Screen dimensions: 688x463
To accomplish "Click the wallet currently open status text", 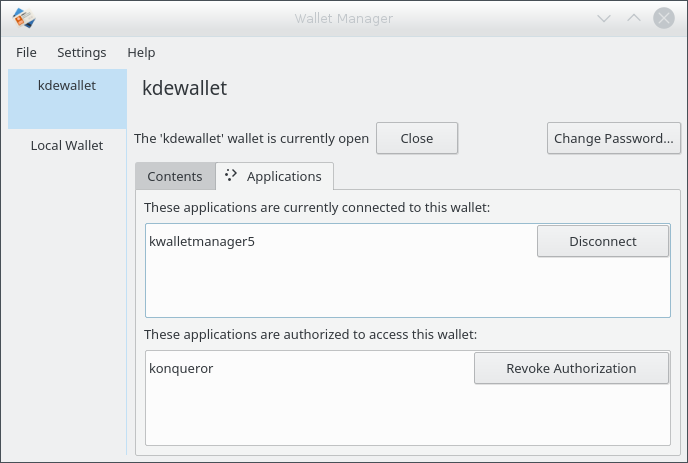I will point(251,139).
